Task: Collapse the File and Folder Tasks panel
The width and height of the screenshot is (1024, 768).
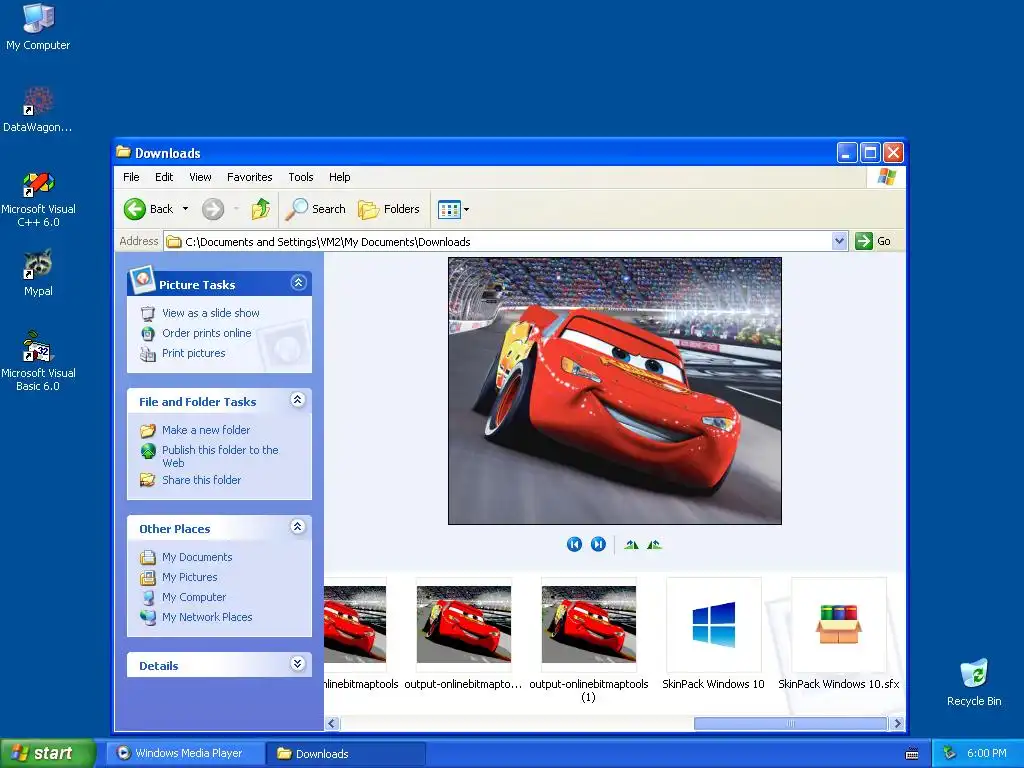Action: coord(298,400)
